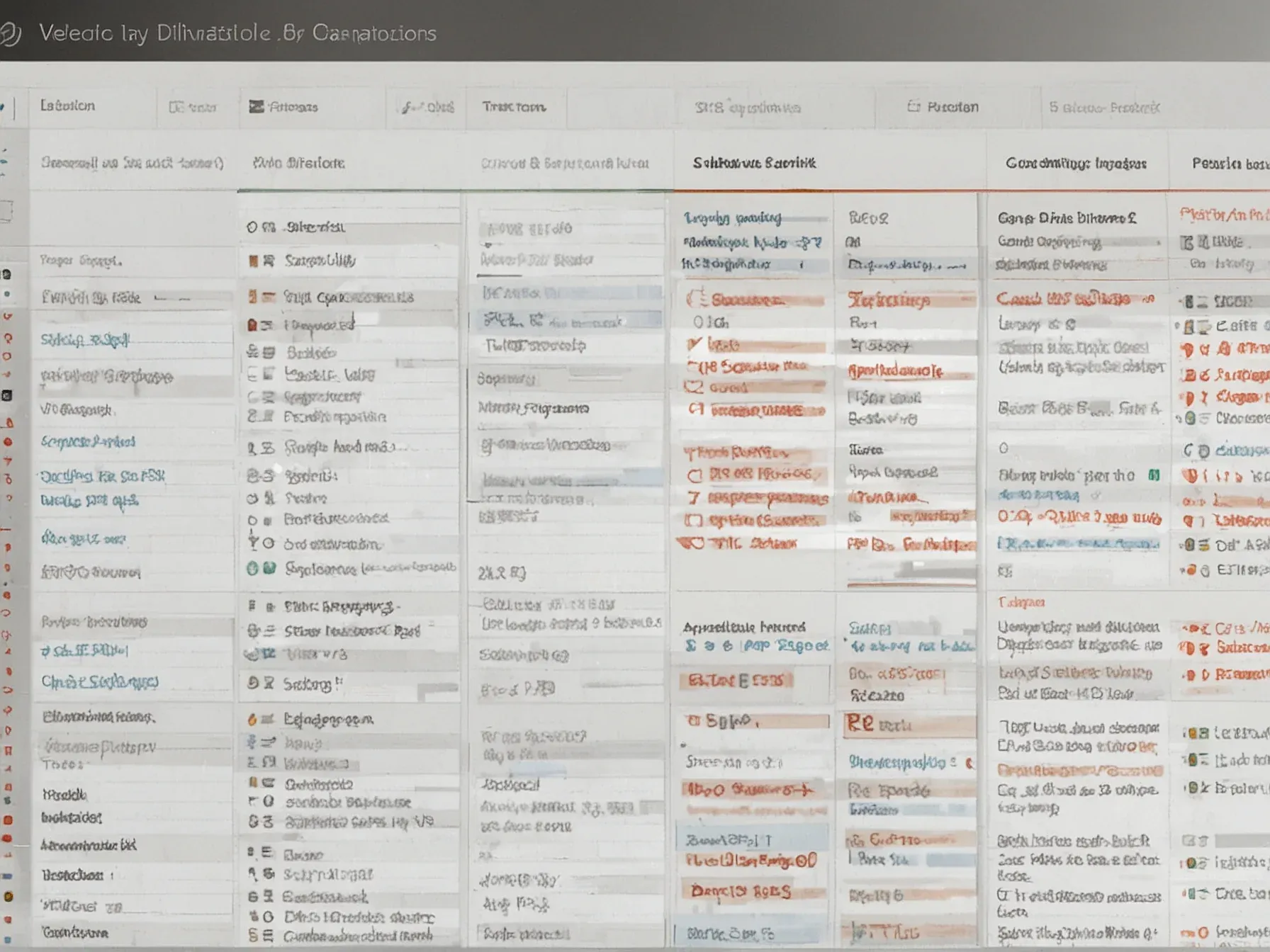Screen dimensions: 1270x952
Task: Click the small icon beside the Pucsten tab label
Action: 914,106
